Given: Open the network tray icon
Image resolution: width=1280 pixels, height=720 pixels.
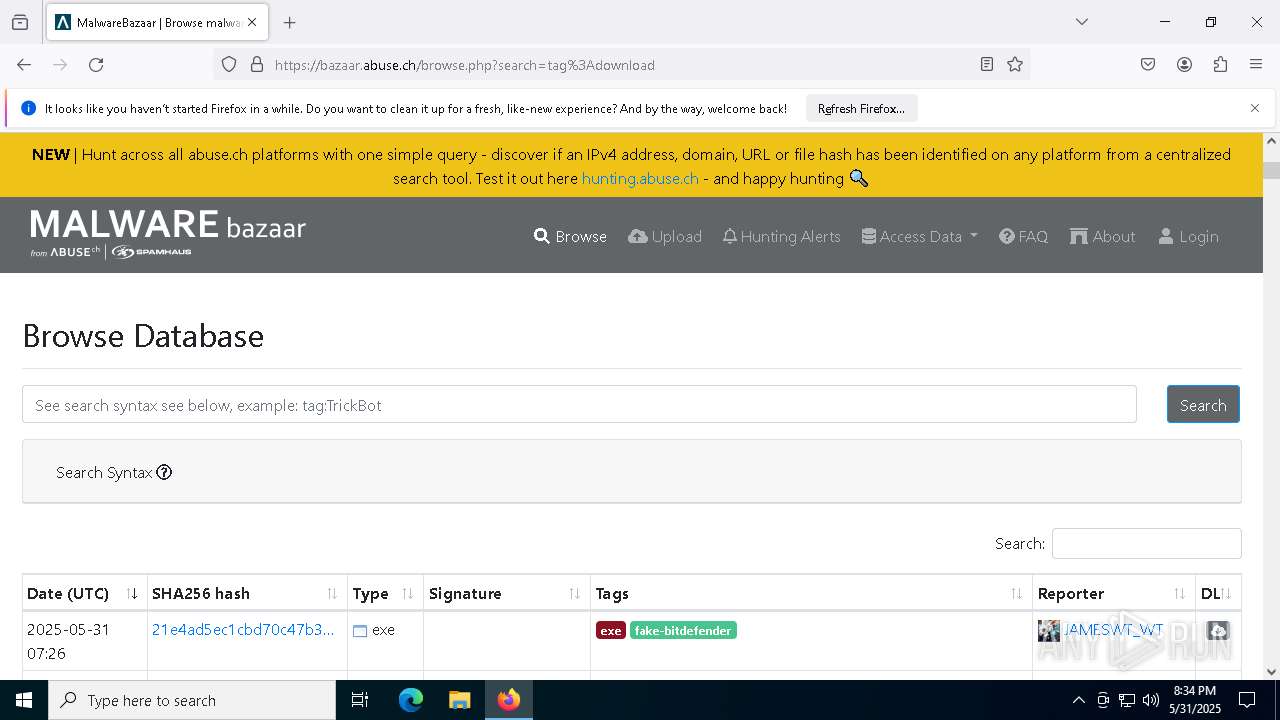Looking at the screenshot, I should pos(1127,700).
